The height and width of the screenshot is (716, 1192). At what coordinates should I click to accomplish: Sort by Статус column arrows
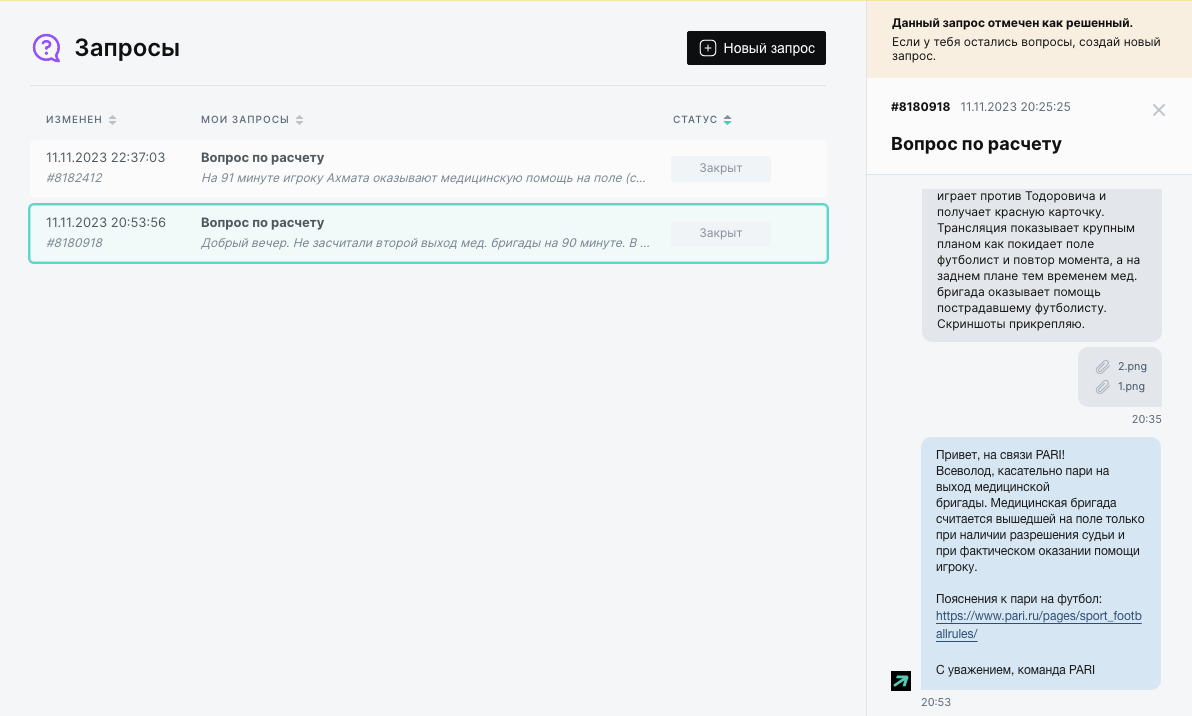point(727,120)
